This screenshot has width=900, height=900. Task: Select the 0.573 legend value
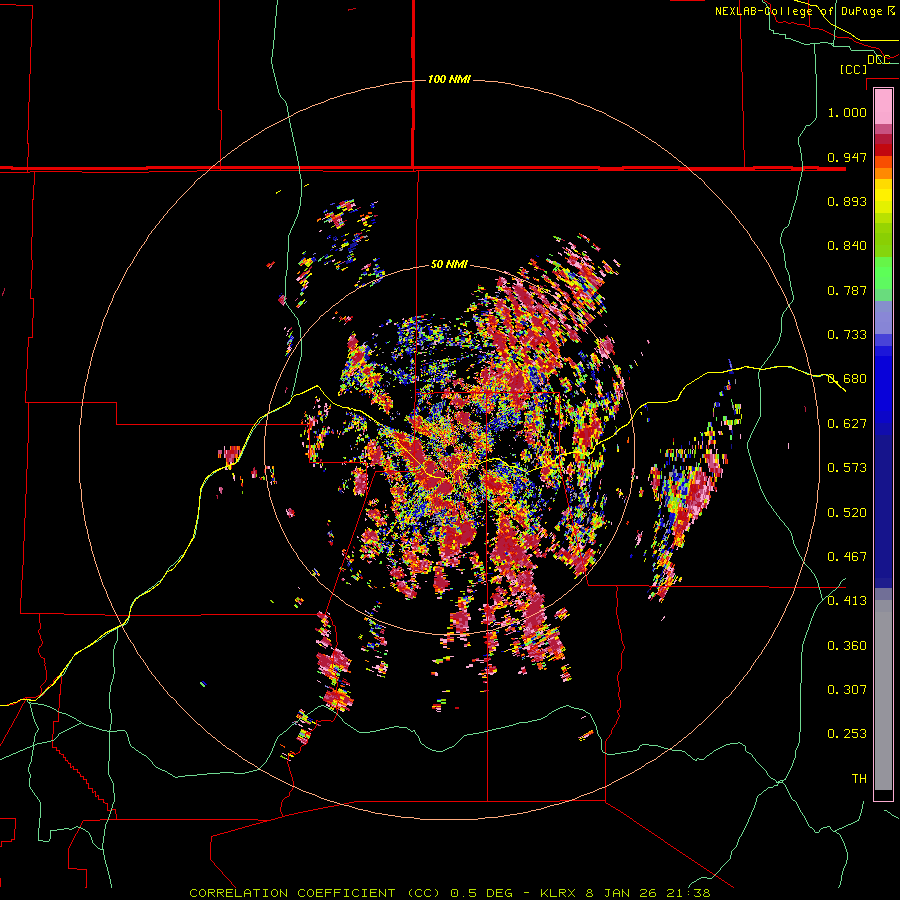point(847,468)
